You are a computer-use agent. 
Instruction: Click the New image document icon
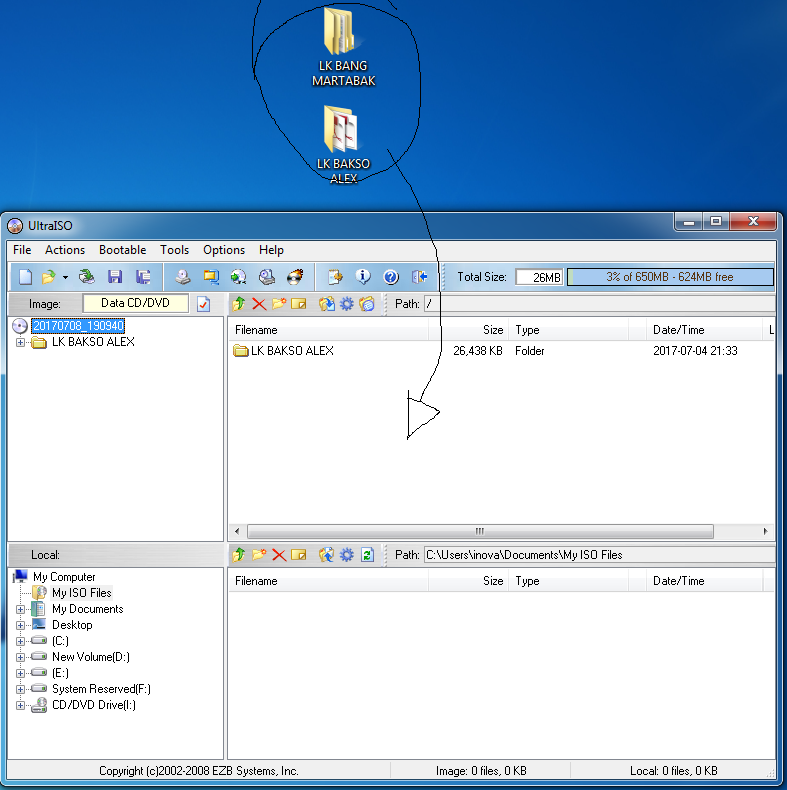point(25,277)
